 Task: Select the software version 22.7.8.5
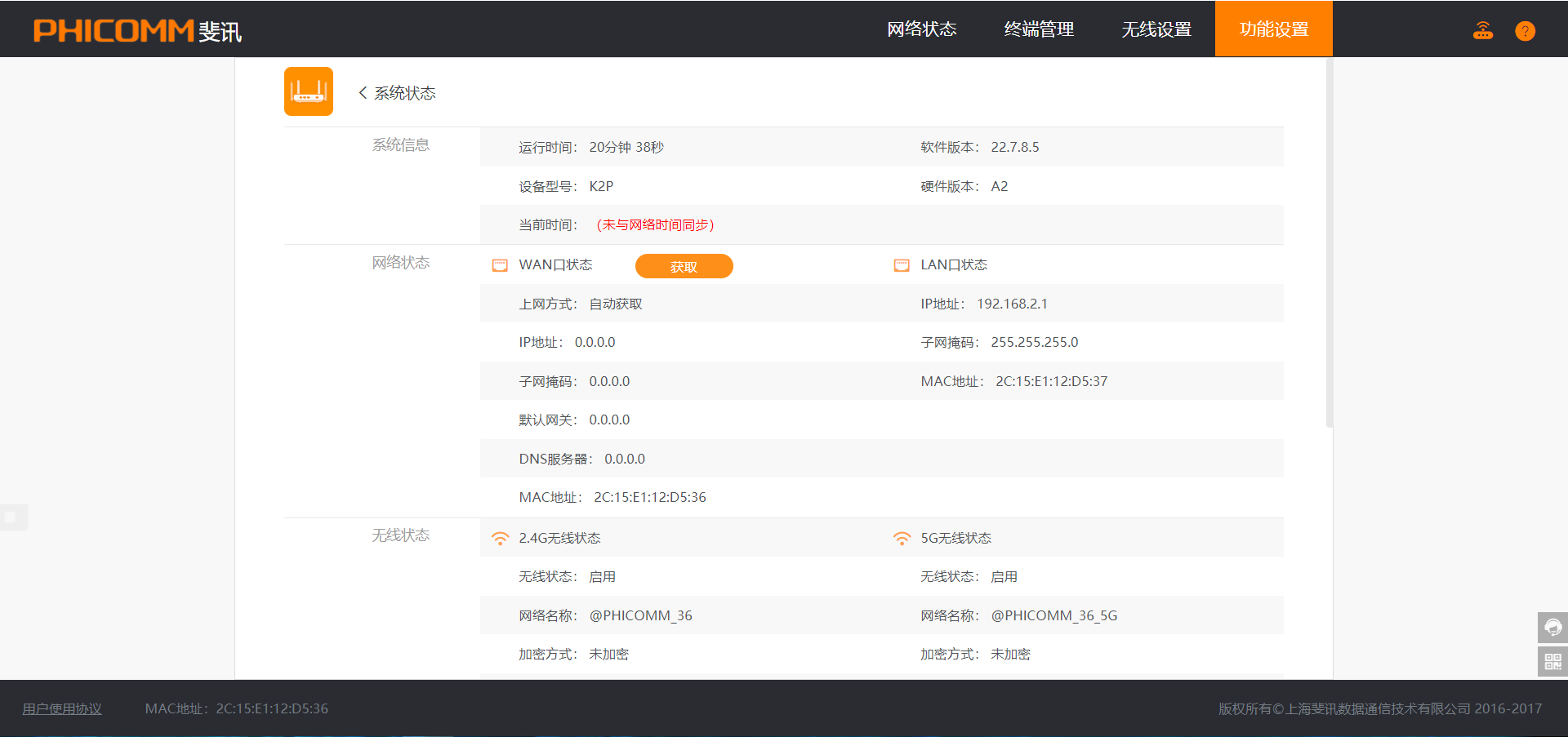point(1015,147)
